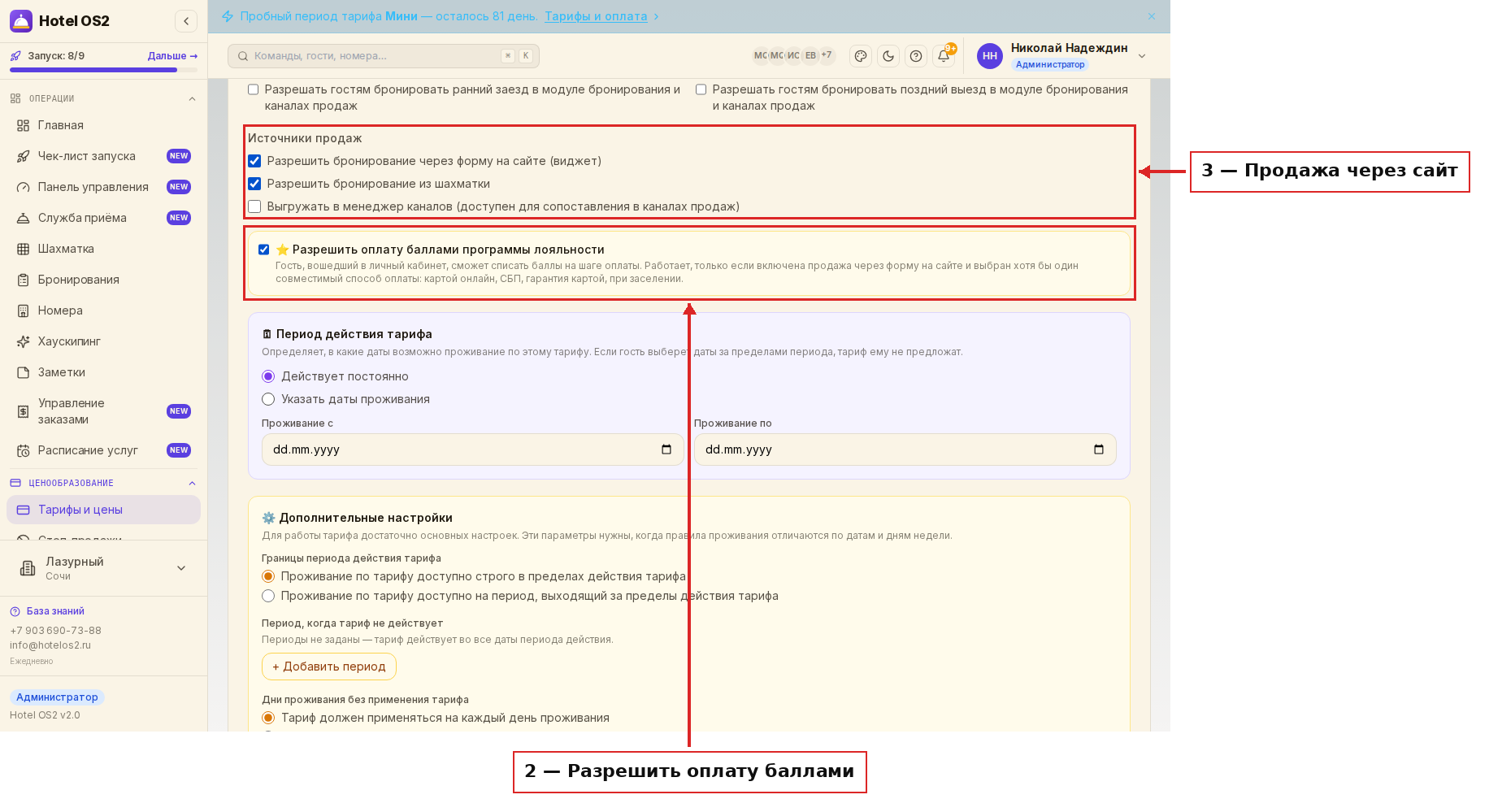Uncheck Разрешить бронирование из шахматки
Viewport: 1489px width, 812px height.
coord(254,184)
